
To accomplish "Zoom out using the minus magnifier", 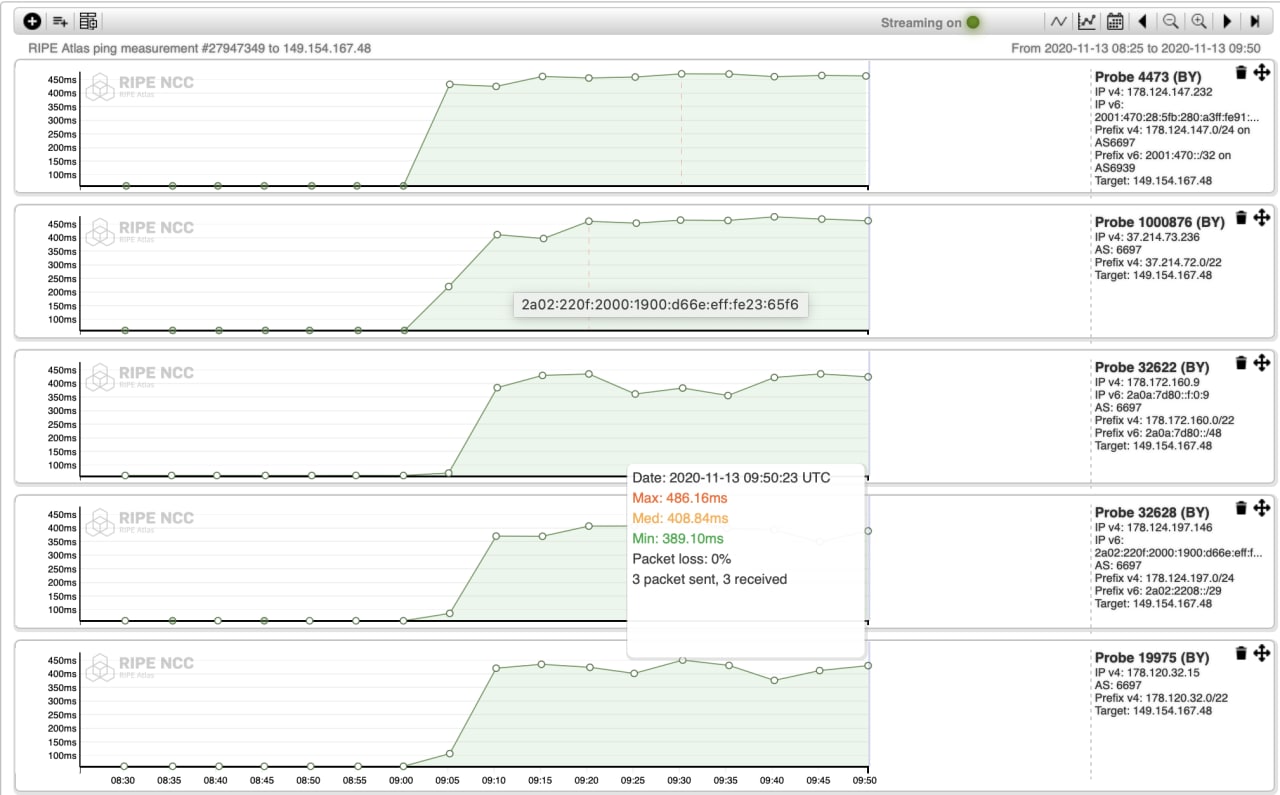I will point(1170,21).
